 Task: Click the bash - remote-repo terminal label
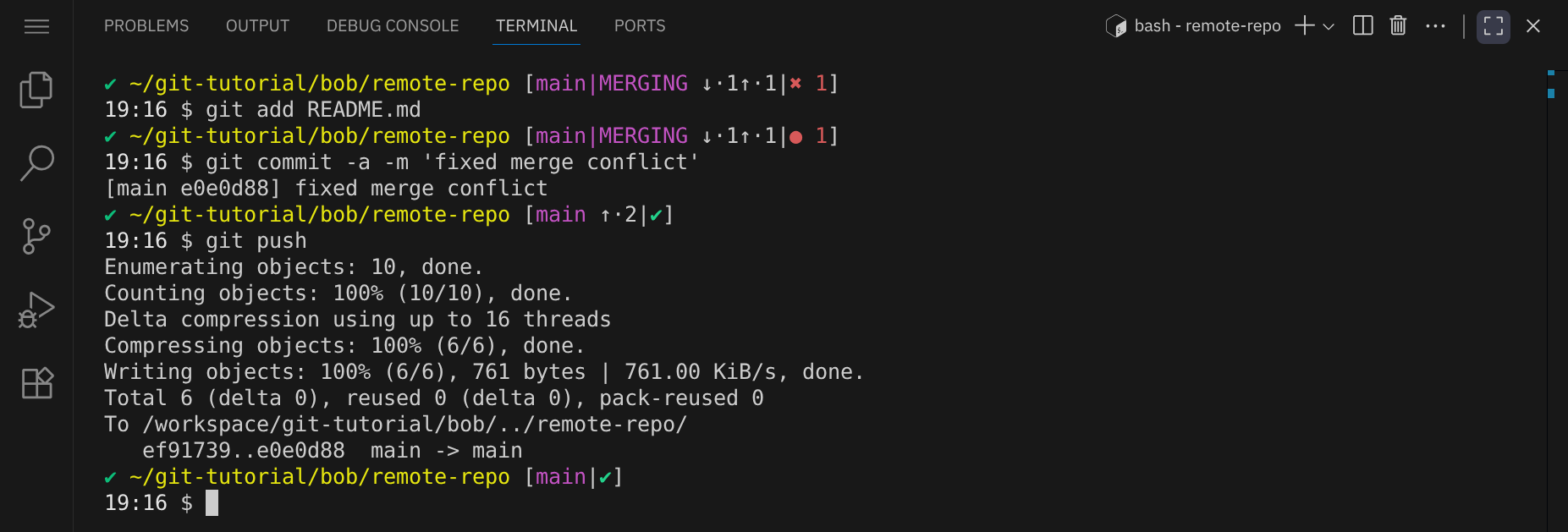[1207, 26]
